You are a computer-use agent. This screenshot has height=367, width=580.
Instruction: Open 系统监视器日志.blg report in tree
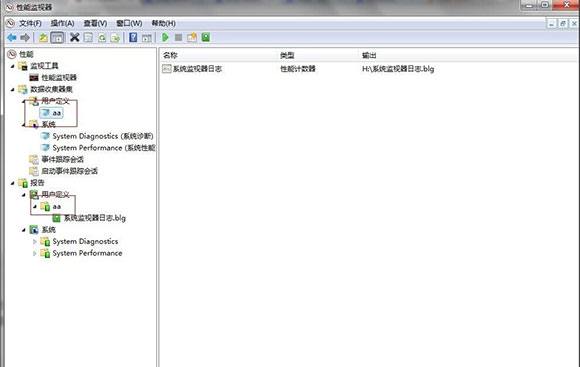95,218
